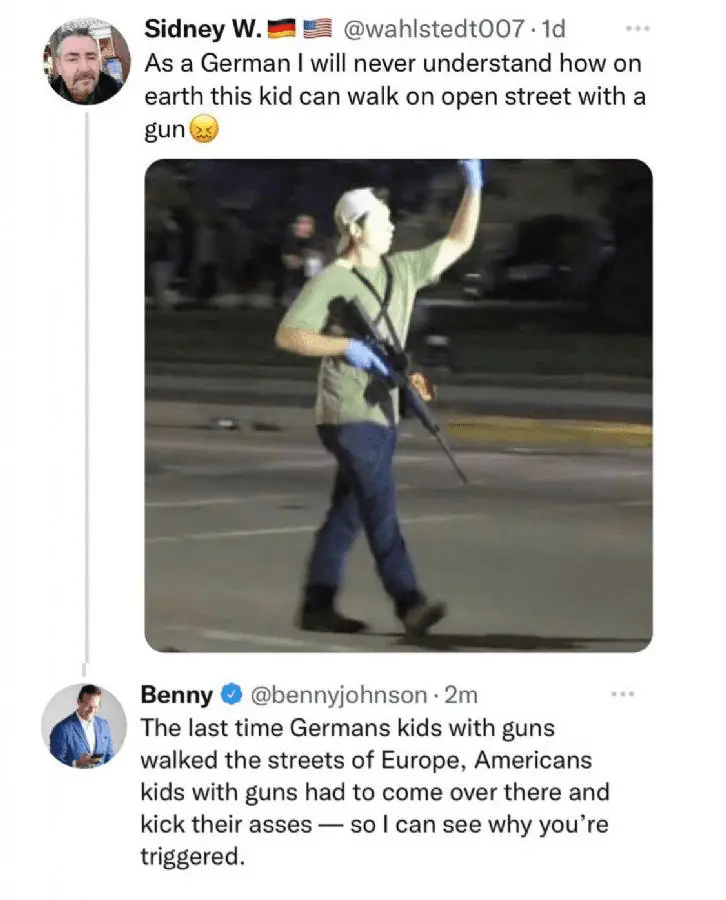Open more options on Sidney W.'s tweet
The width and height of the screenshot is (726, 900).
[637, 31]
